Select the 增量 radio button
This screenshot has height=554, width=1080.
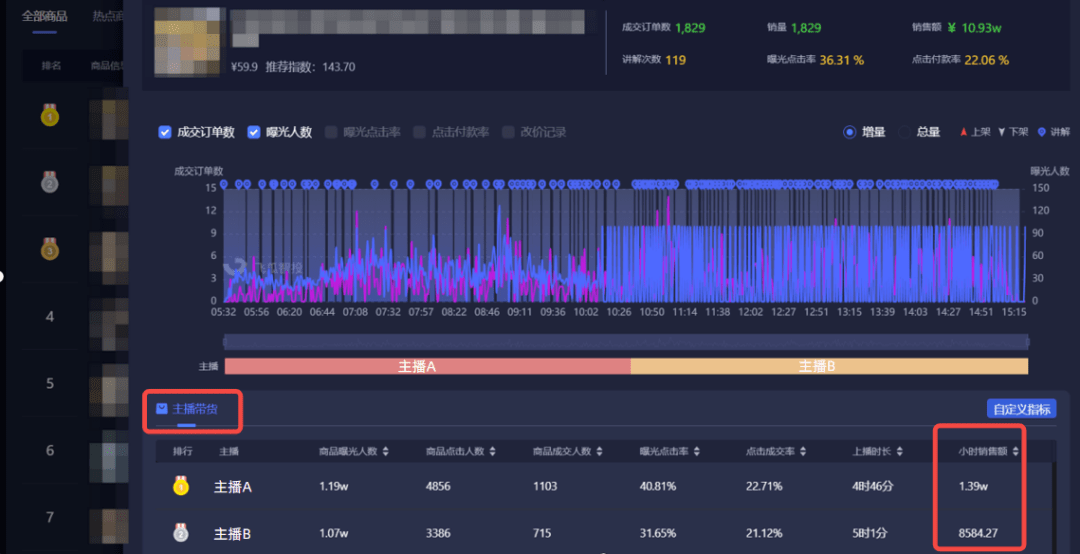[x=850, y=132]
